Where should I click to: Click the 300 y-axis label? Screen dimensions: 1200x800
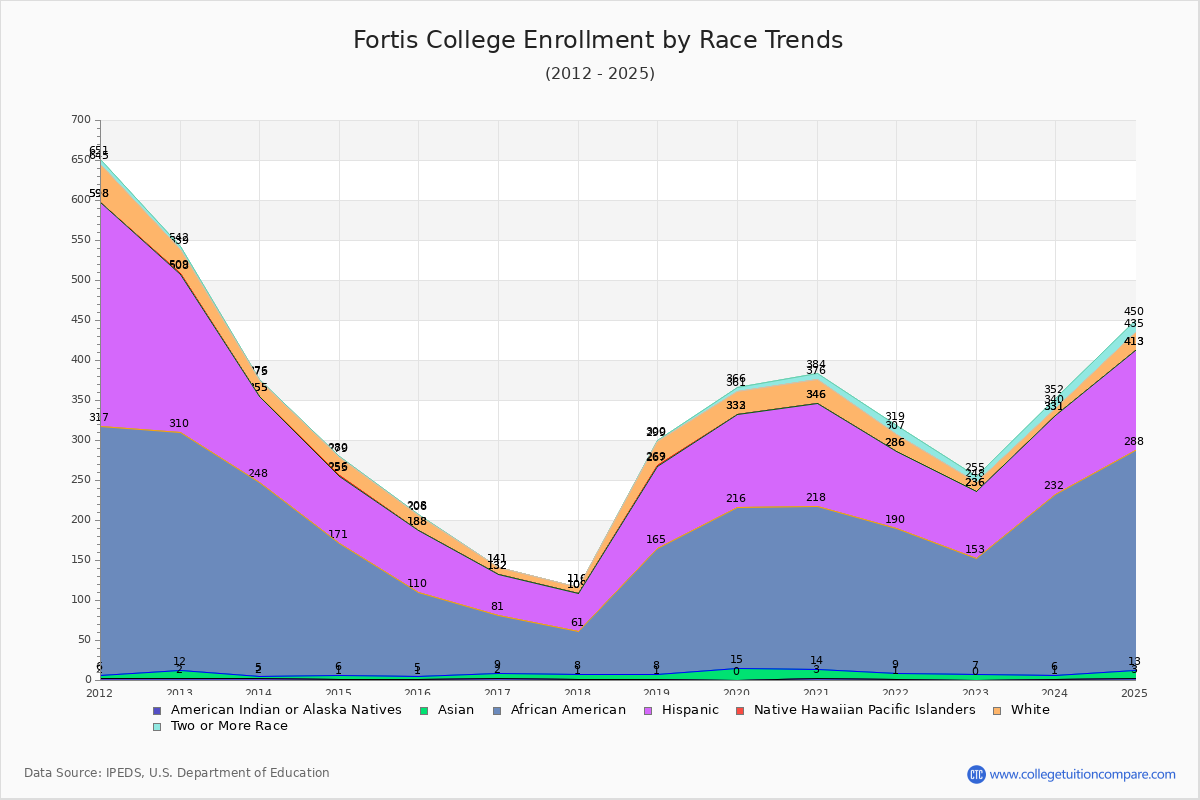(81, 440)
